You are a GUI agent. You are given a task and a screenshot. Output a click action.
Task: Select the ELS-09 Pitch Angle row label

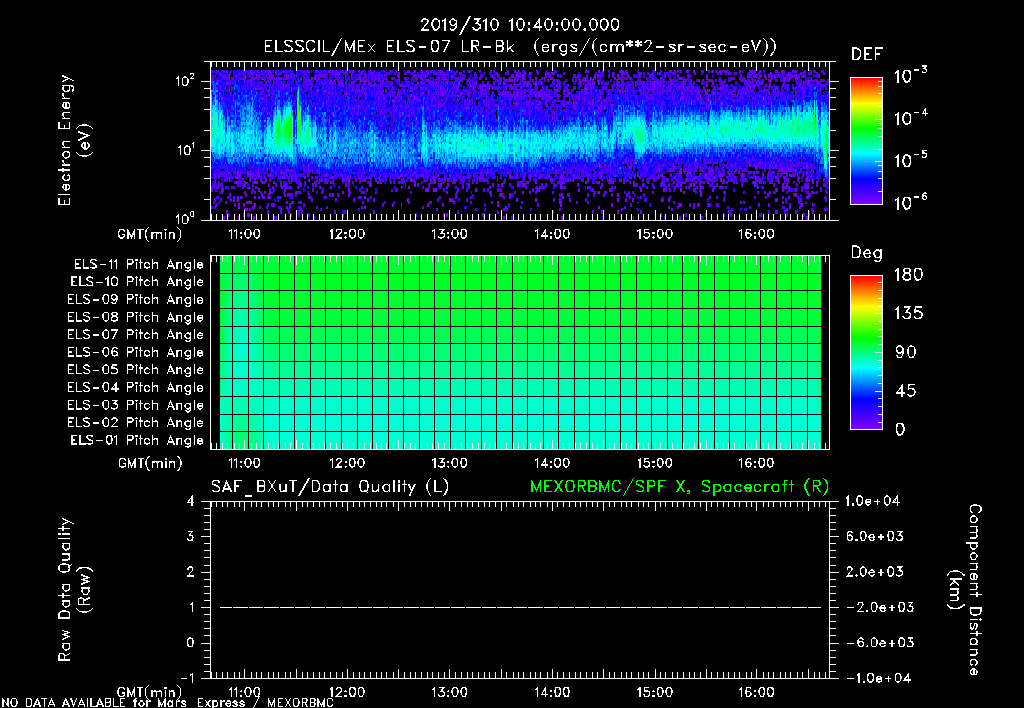pyautogui.click(x=136, y=300)
